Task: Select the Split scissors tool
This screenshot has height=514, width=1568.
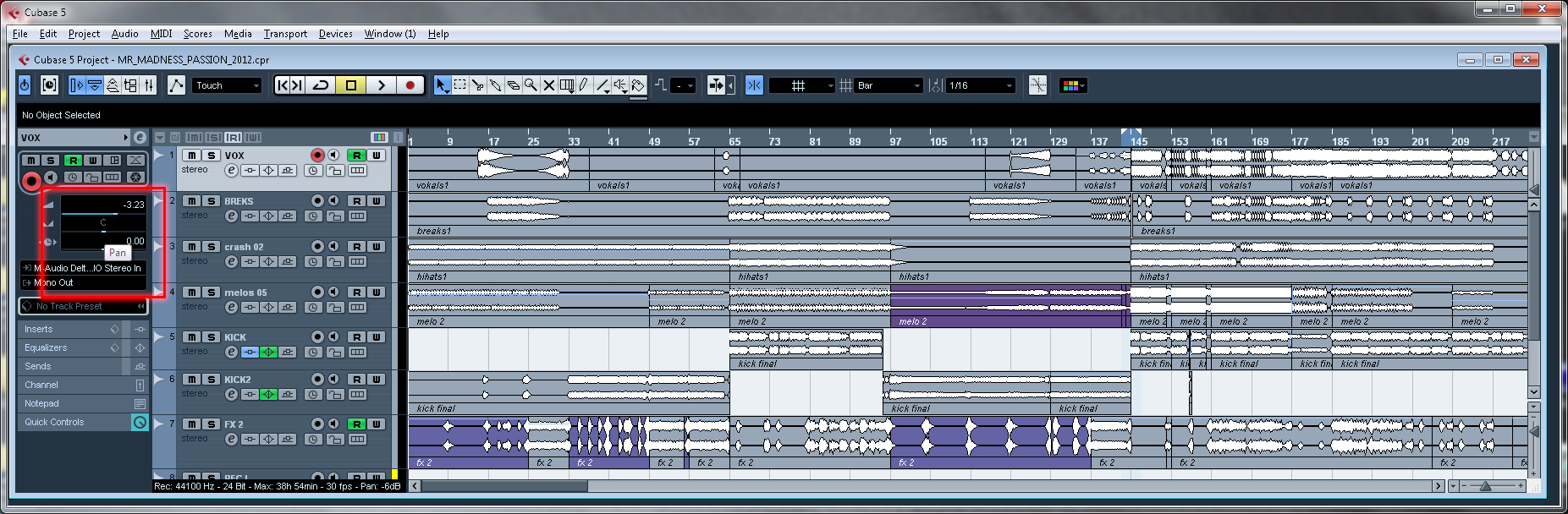Action: coord(477,85)
